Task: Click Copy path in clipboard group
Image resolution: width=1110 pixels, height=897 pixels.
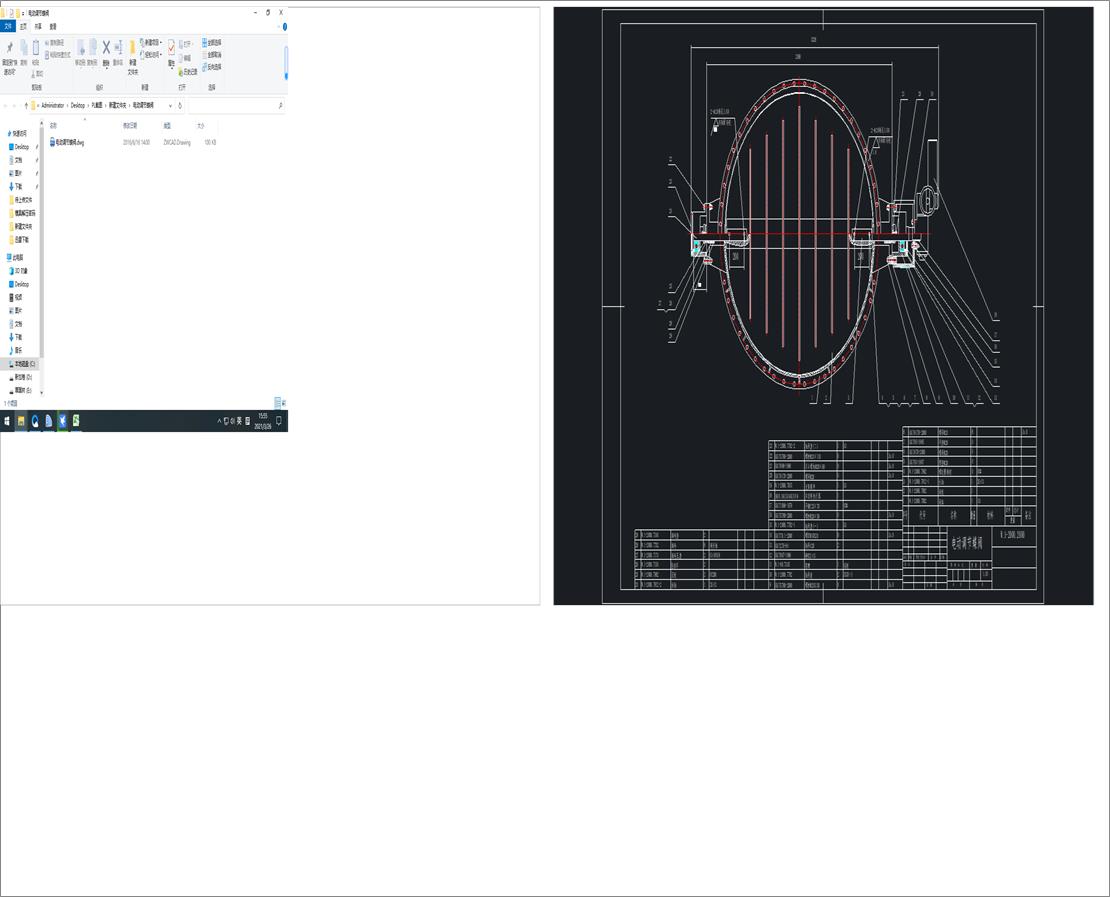Action: [x=55, y=43]
